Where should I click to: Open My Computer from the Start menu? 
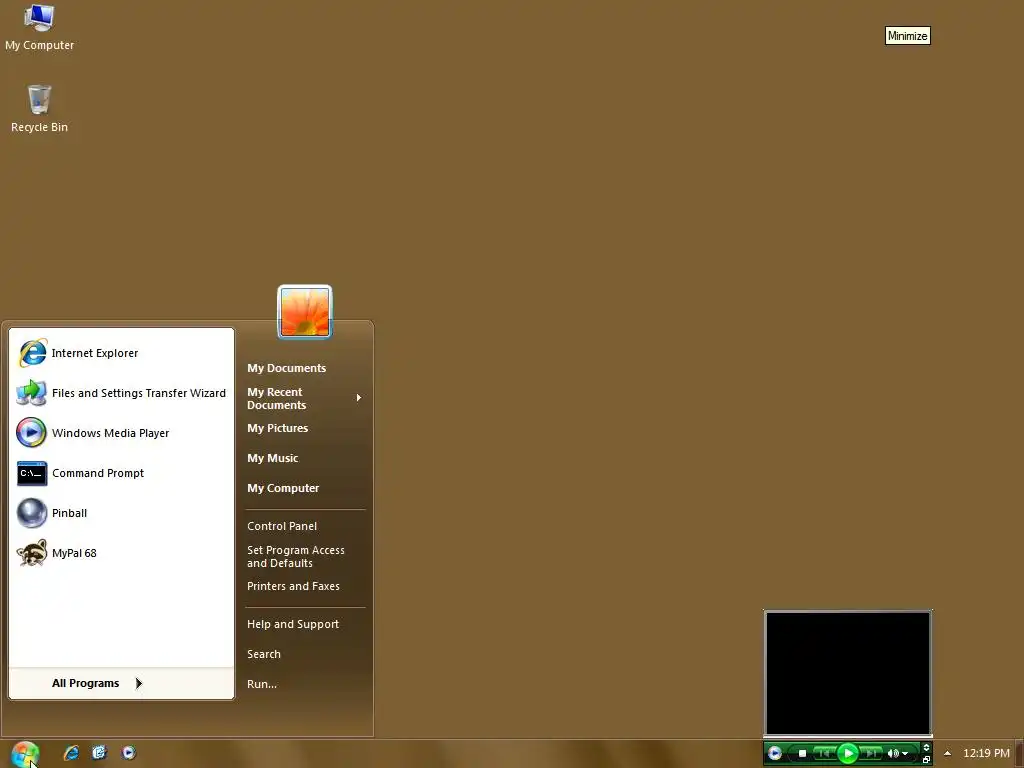pyautogui.click(x=304, y=488)
